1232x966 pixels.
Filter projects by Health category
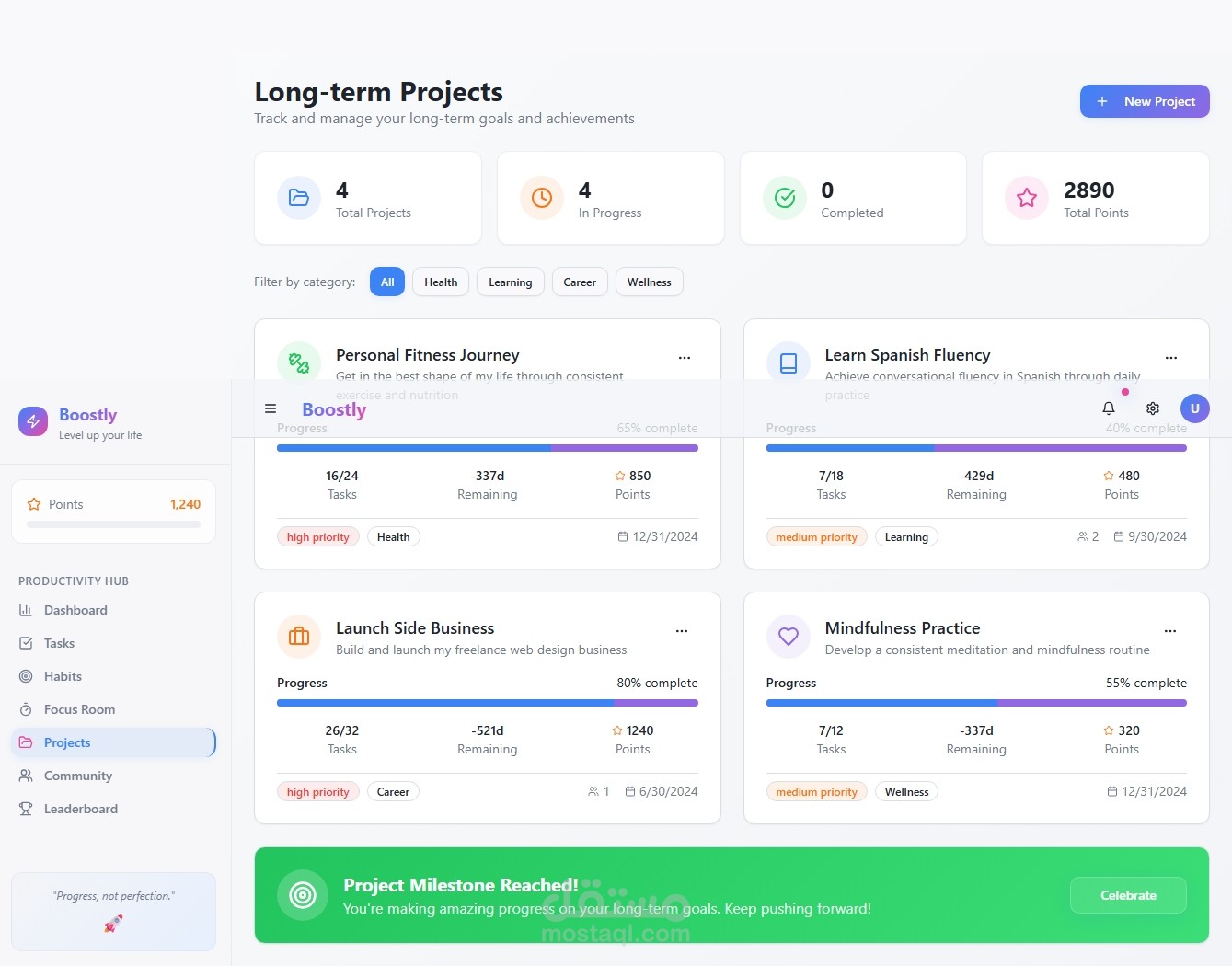(x=441, y=282)
